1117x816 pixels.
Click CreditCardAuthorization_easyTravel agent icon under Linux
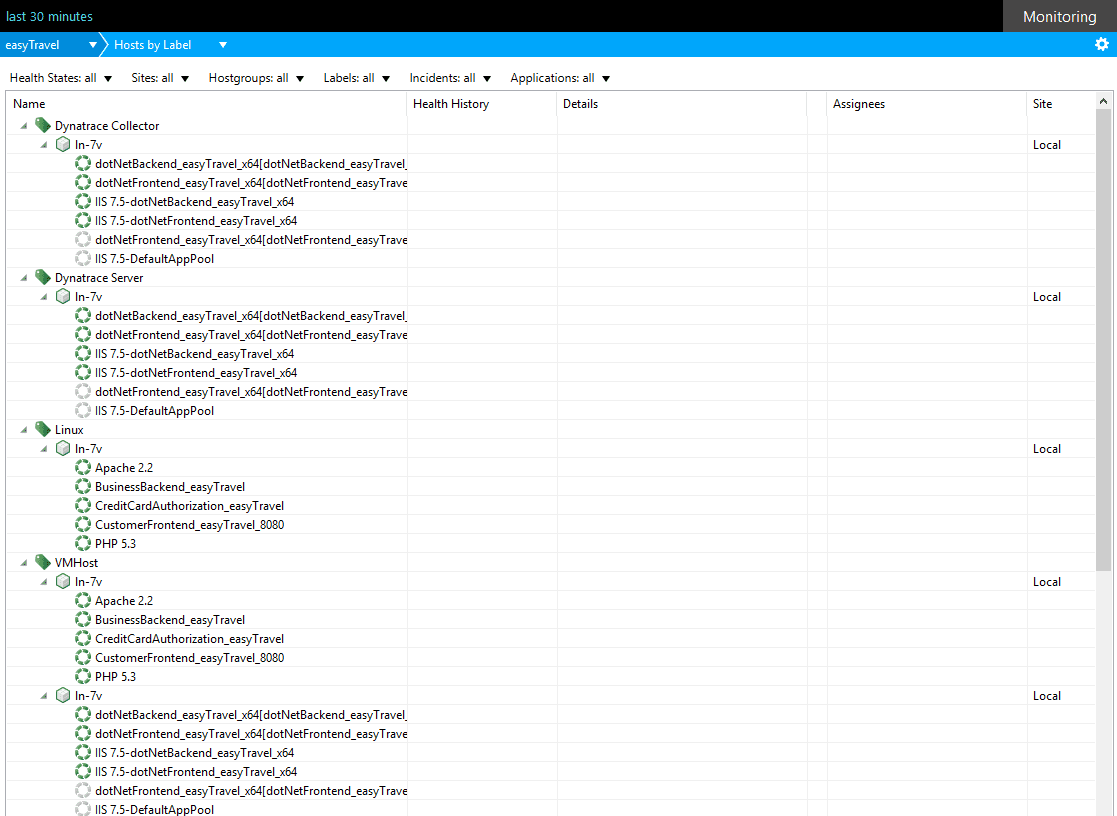click(x=83, y=505)
